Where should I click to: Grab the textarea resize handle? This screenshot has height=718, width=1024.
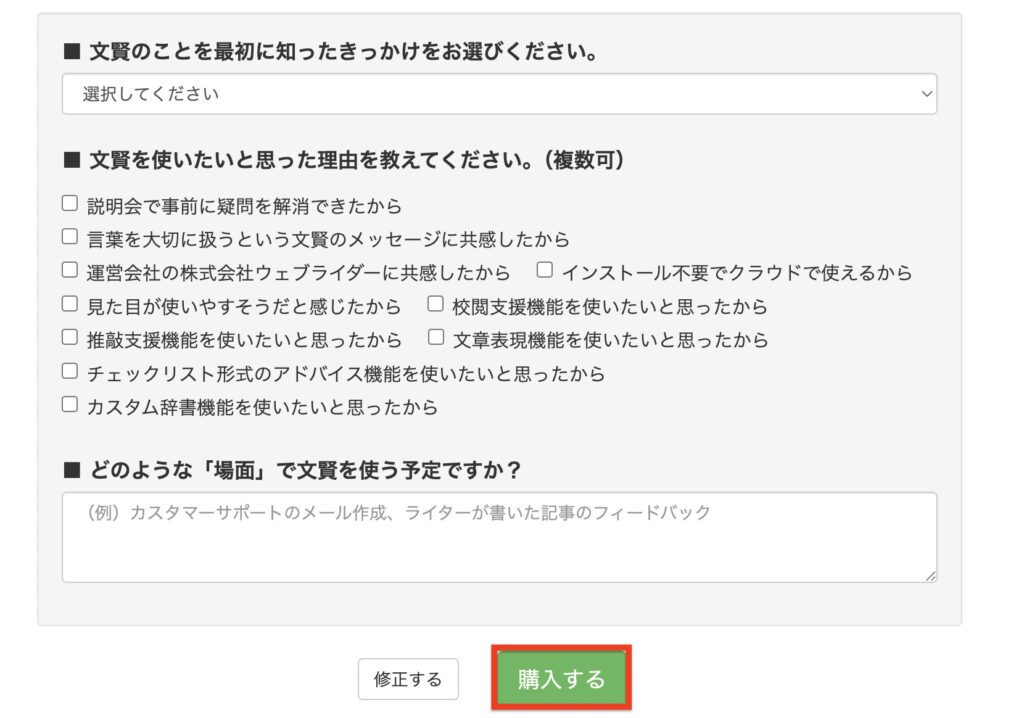[x=930, y=575]
